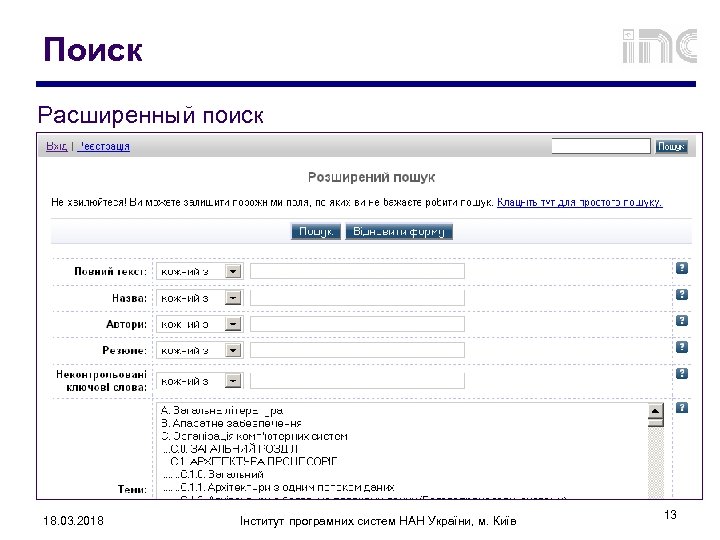Select topic C.1. АРХІТЕКТУРА ПРОЦЕСОРІВ
The image size is (720, 540).
[x=253, y=461]
